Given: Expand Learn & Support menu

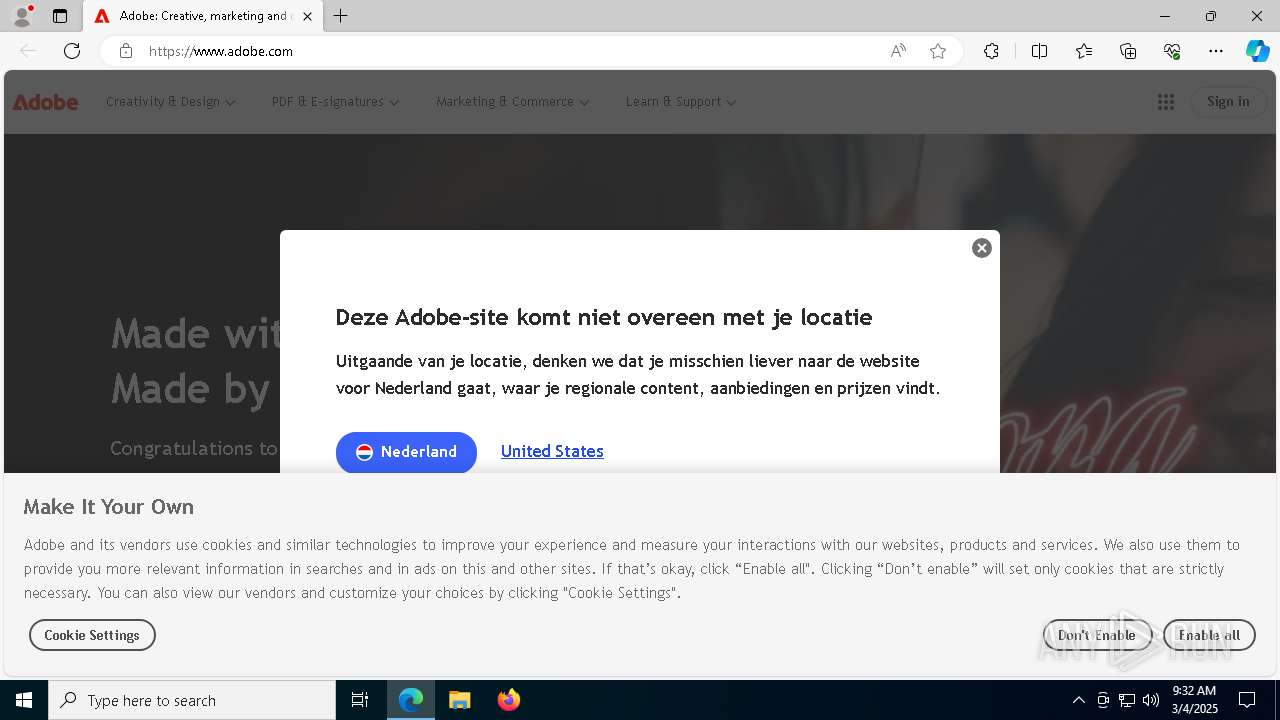Looking at the screenshot, I should [x=681, y=102].
